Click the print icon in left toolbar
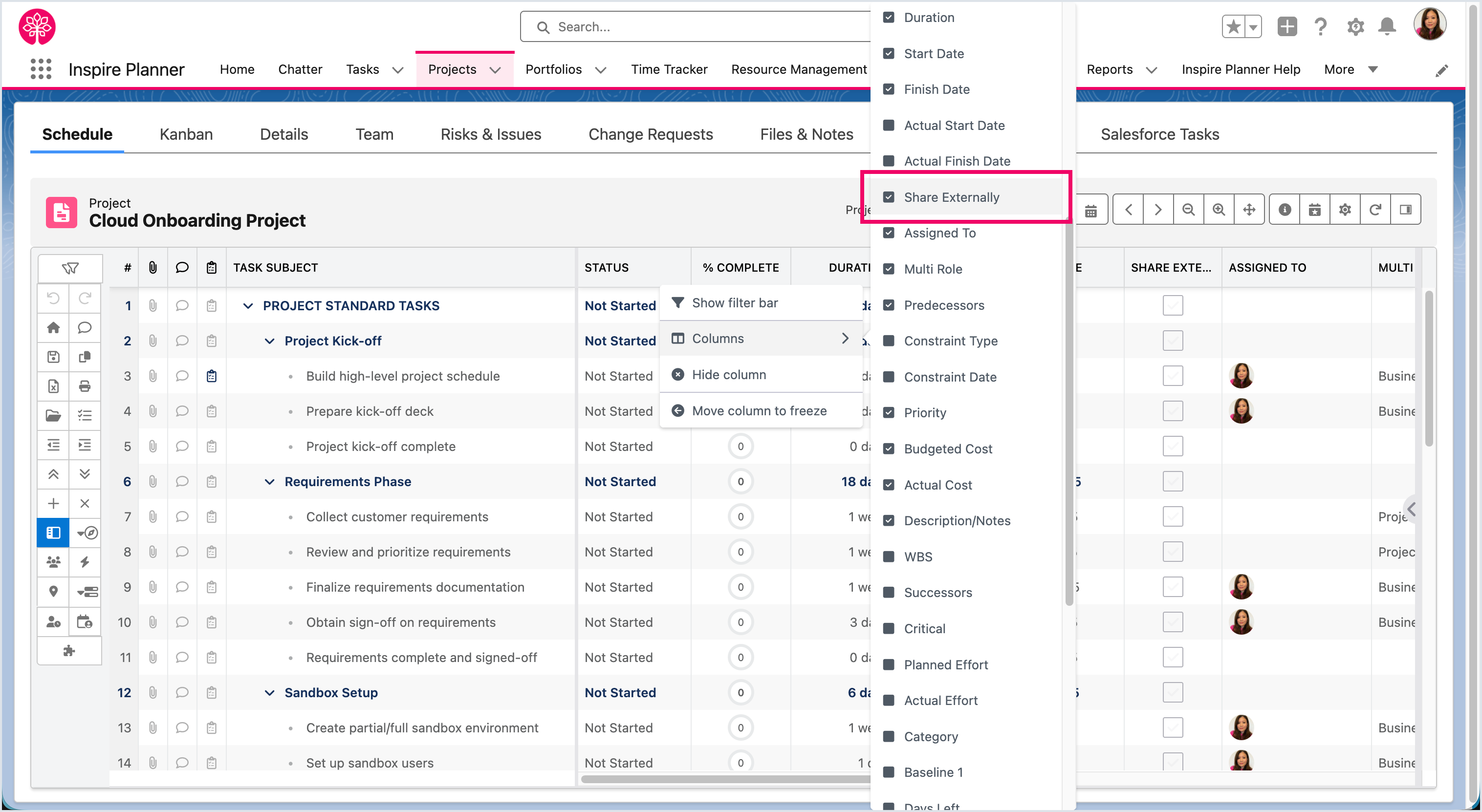Viewport: 1482px width, 812px height. pos(85,386)
